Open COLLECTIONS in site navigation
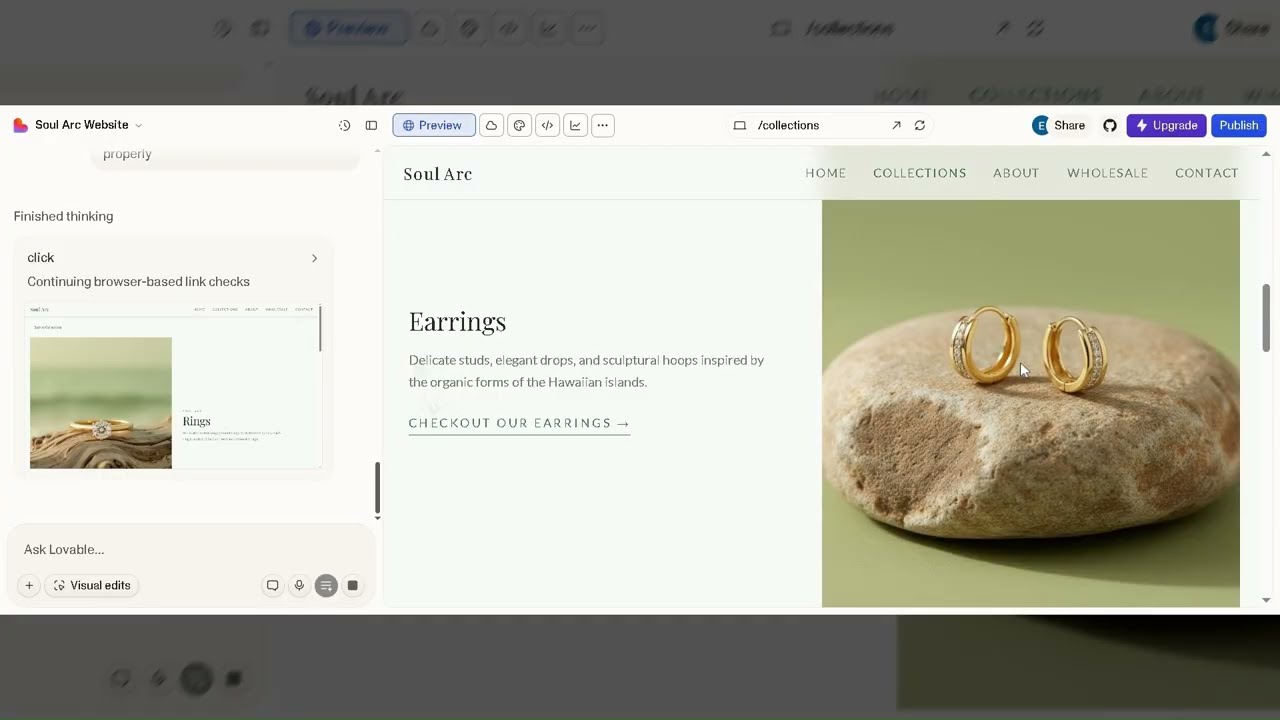This screenshot has width=1280, height=720. (920, 173)
